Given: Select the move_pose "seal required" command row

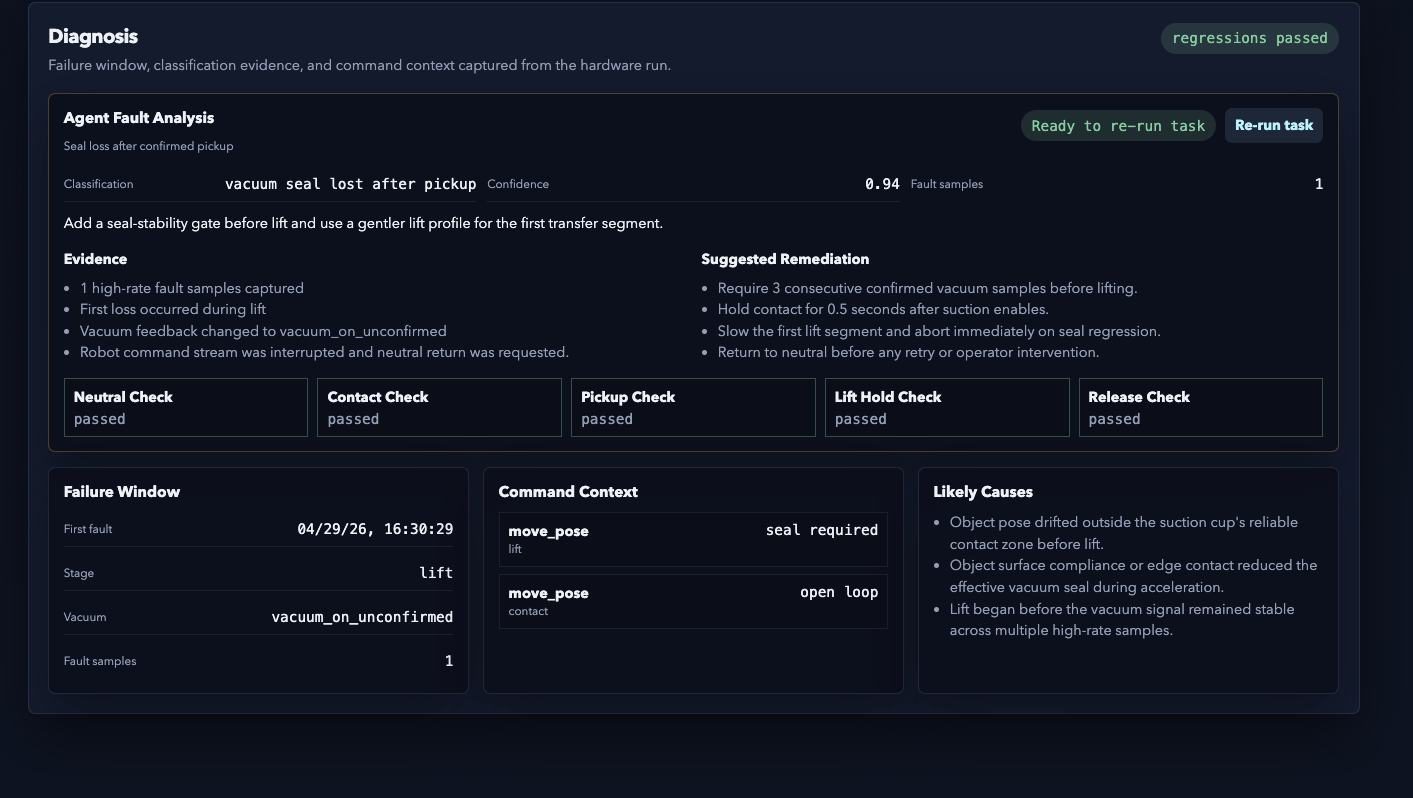Looking at the screenshot, I should click(x=693, y=539).
